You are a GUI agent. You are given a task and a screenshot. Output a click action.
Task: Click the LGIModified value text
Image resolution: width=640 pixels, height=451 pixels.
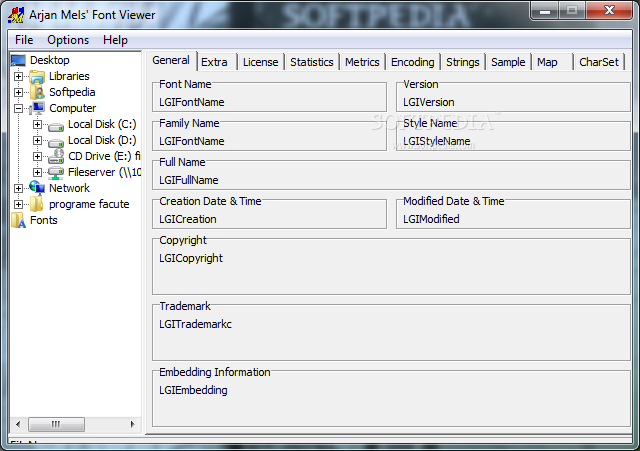pyautogui.click(x=431, y=219)
